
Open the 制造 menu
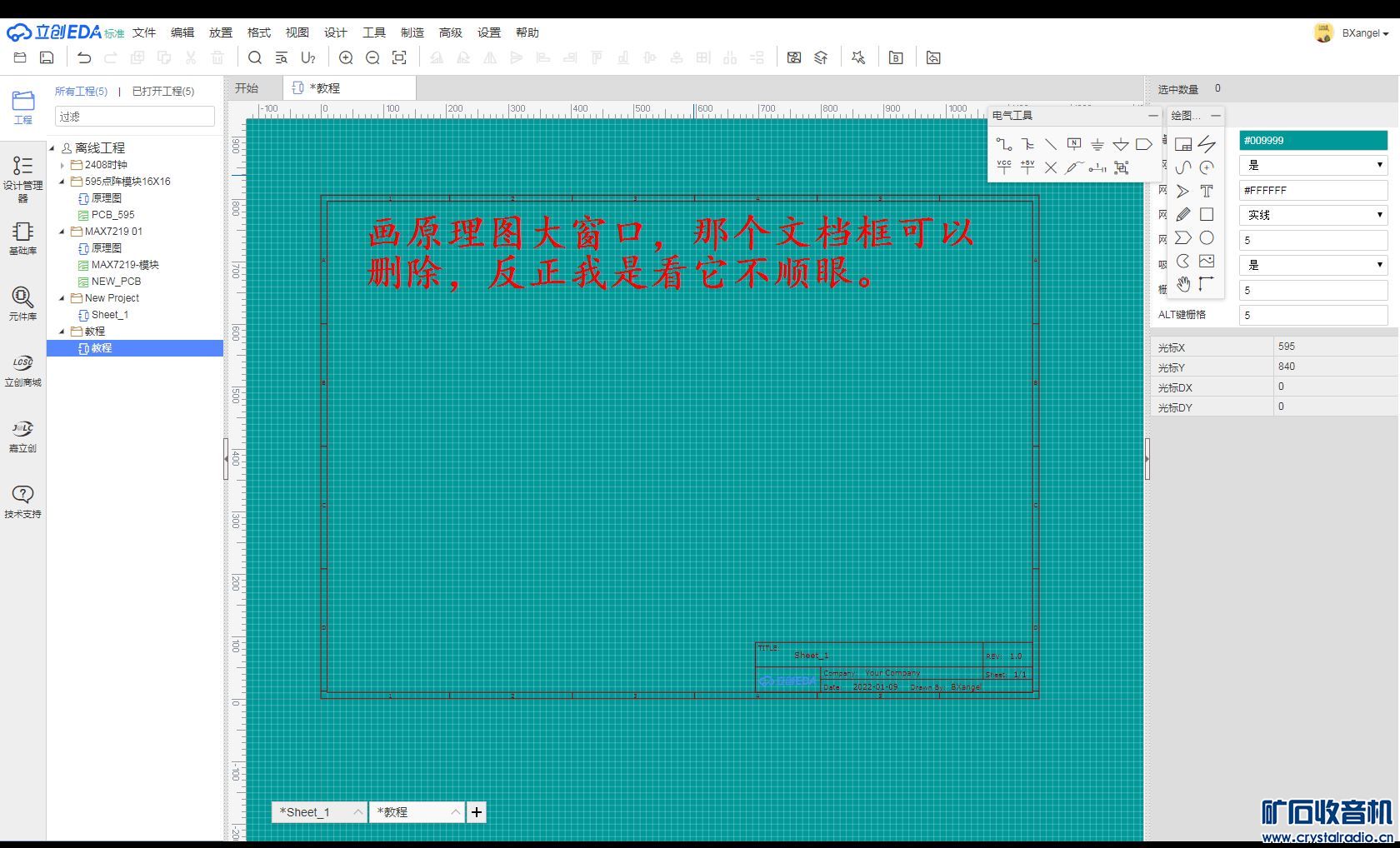click(412, 32)
